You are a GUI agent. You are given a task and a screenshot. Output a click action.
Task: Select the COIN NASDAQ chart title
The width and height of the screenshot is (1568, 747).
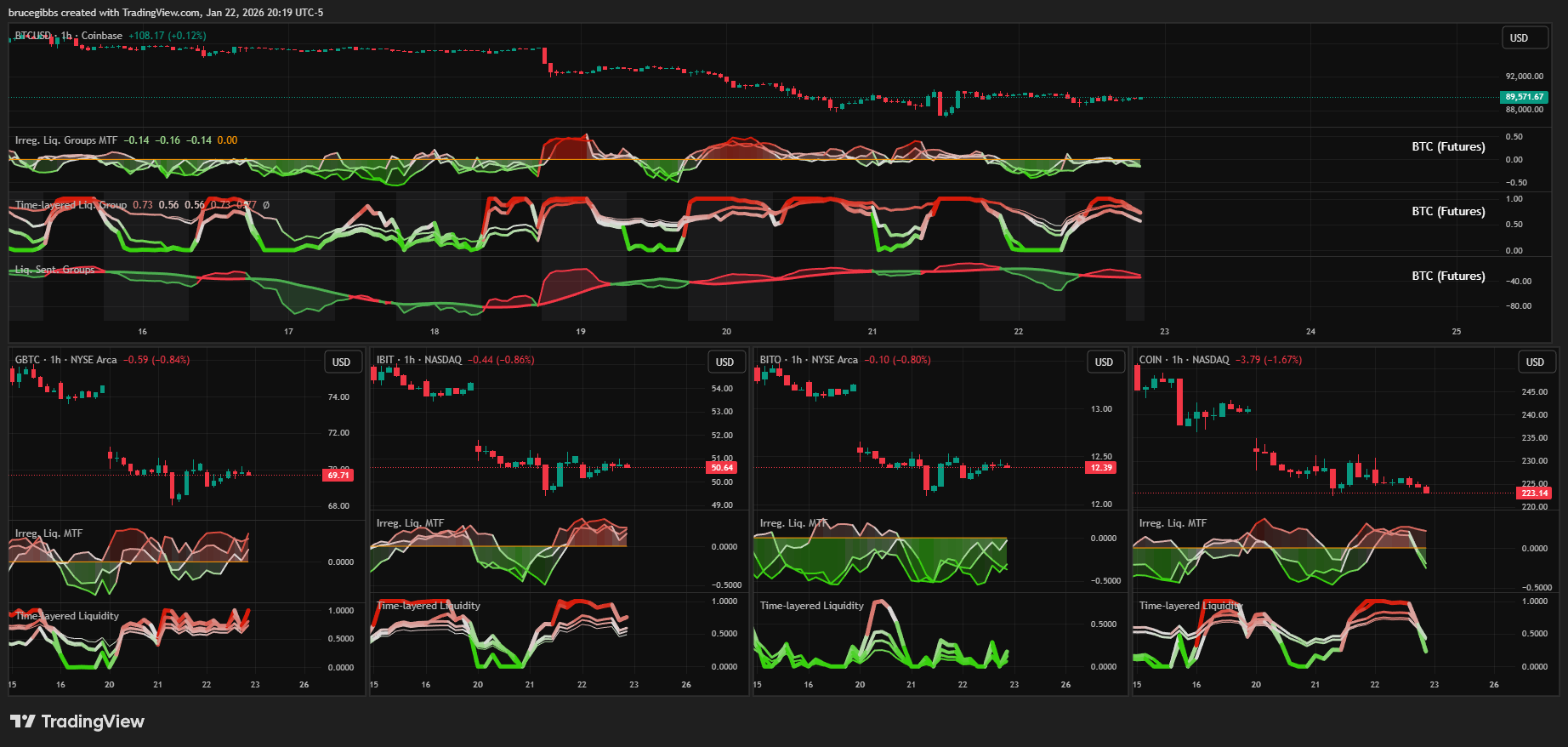[1184, 360]
